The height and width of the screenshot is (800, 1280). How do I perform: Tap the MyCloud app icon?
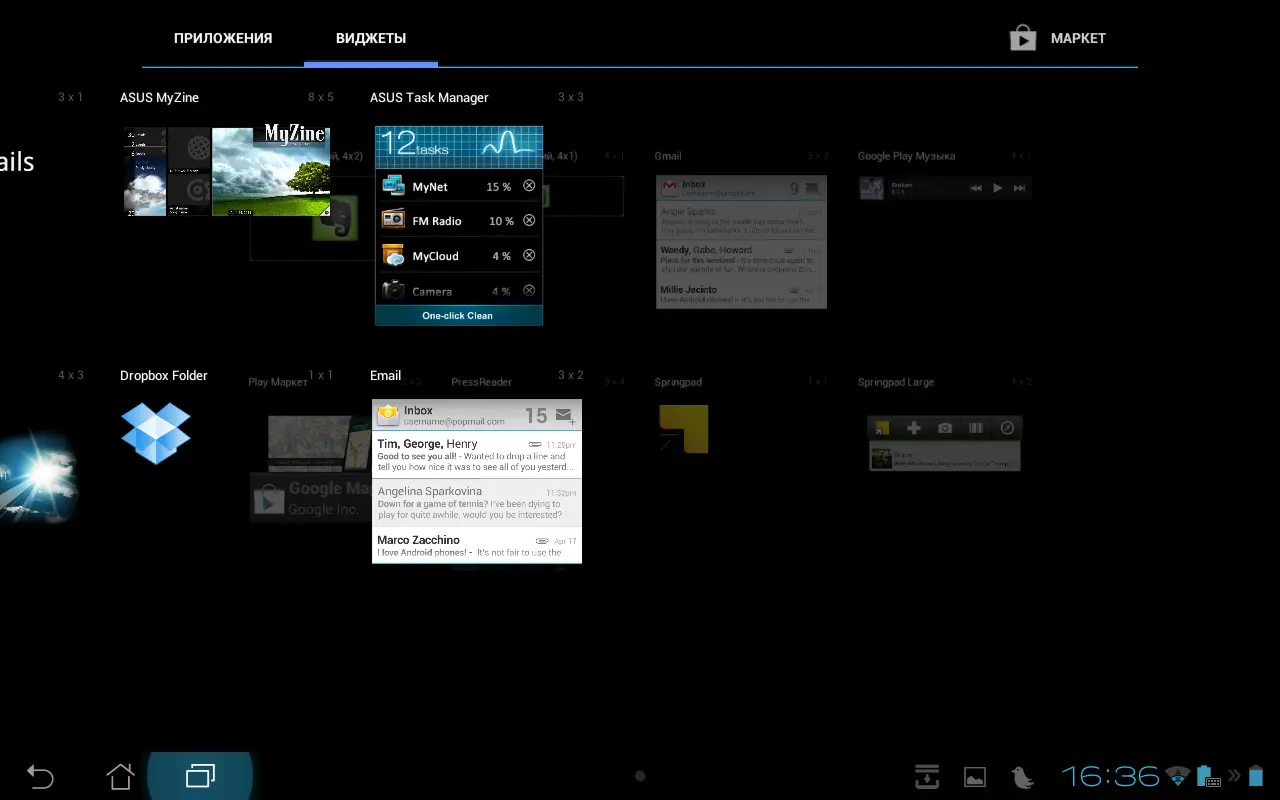click(393, 255)
